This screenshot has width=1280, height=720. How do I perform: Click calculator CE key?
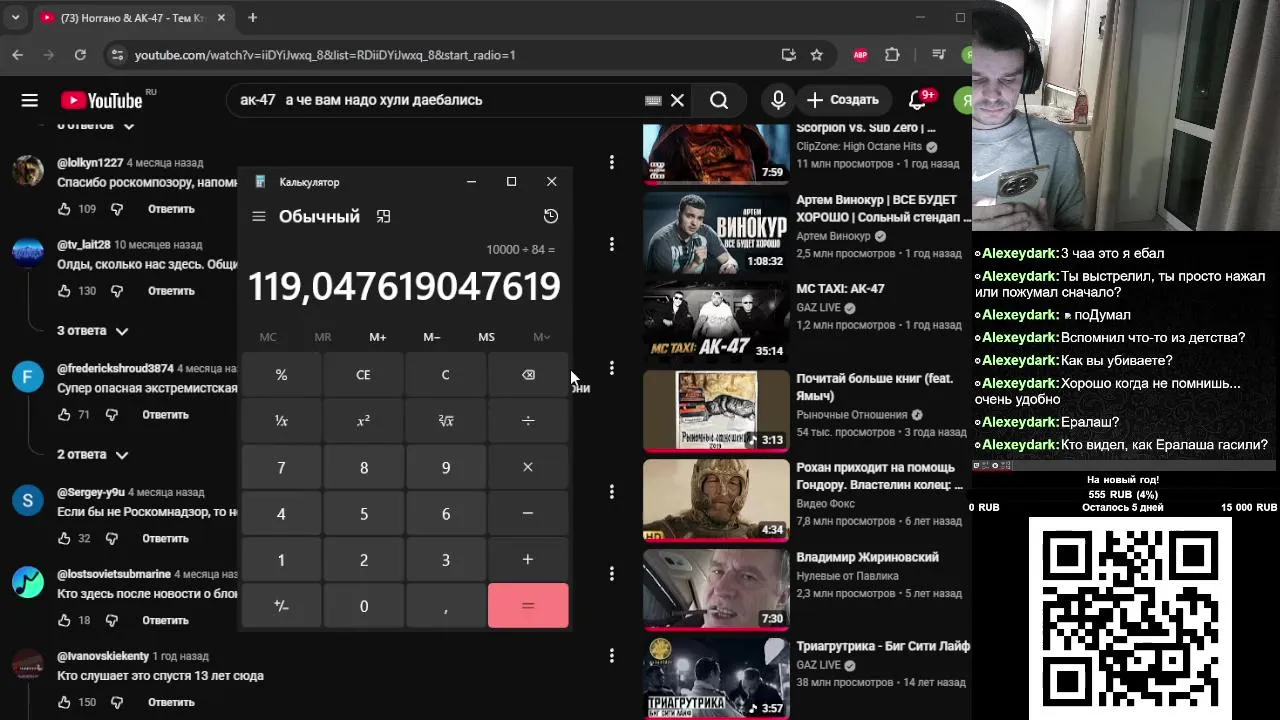tap(363, 375)
